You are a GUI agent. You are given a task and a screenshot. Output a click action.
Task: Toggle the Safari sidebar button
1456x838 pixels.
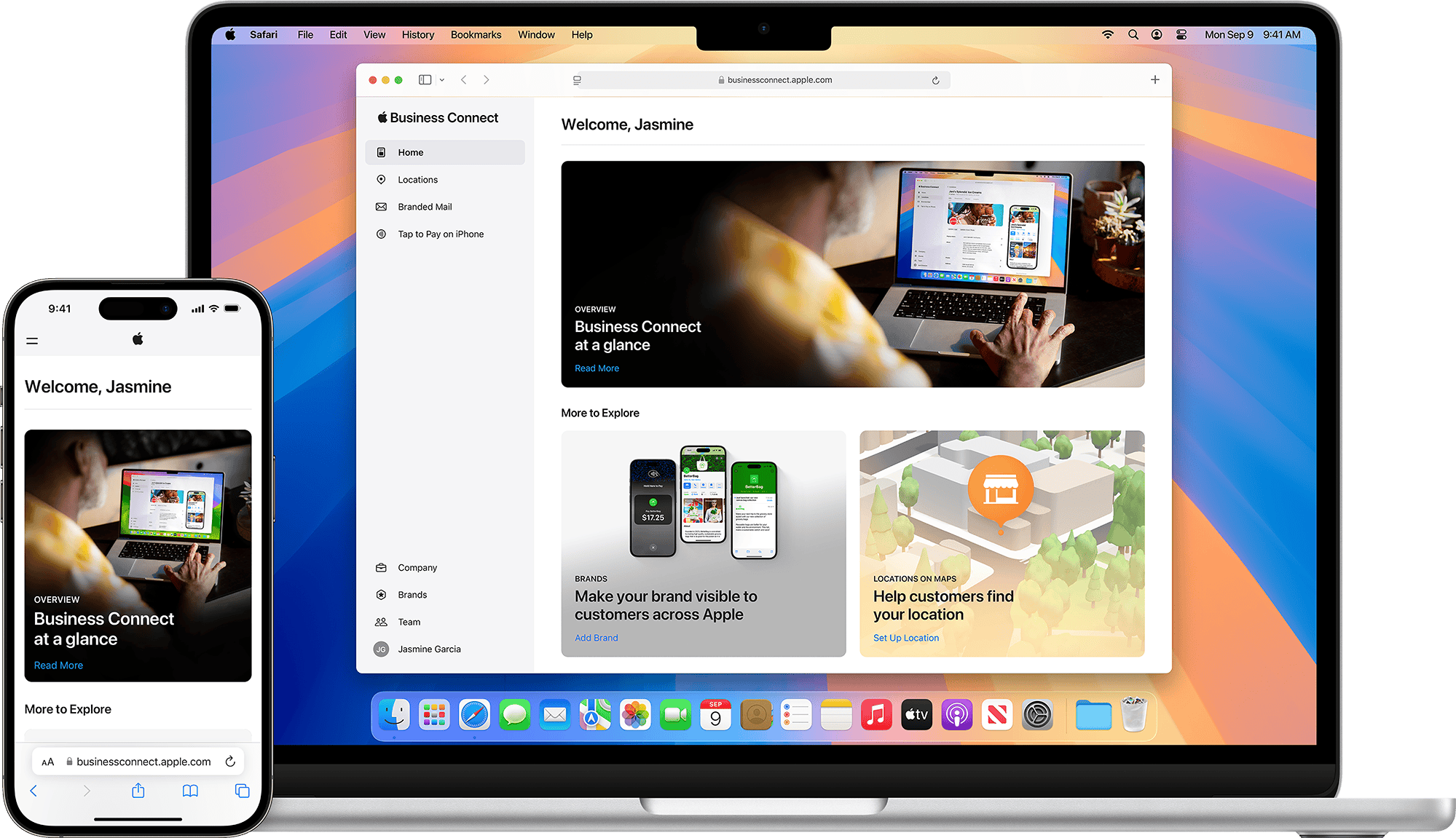[425, 80]
